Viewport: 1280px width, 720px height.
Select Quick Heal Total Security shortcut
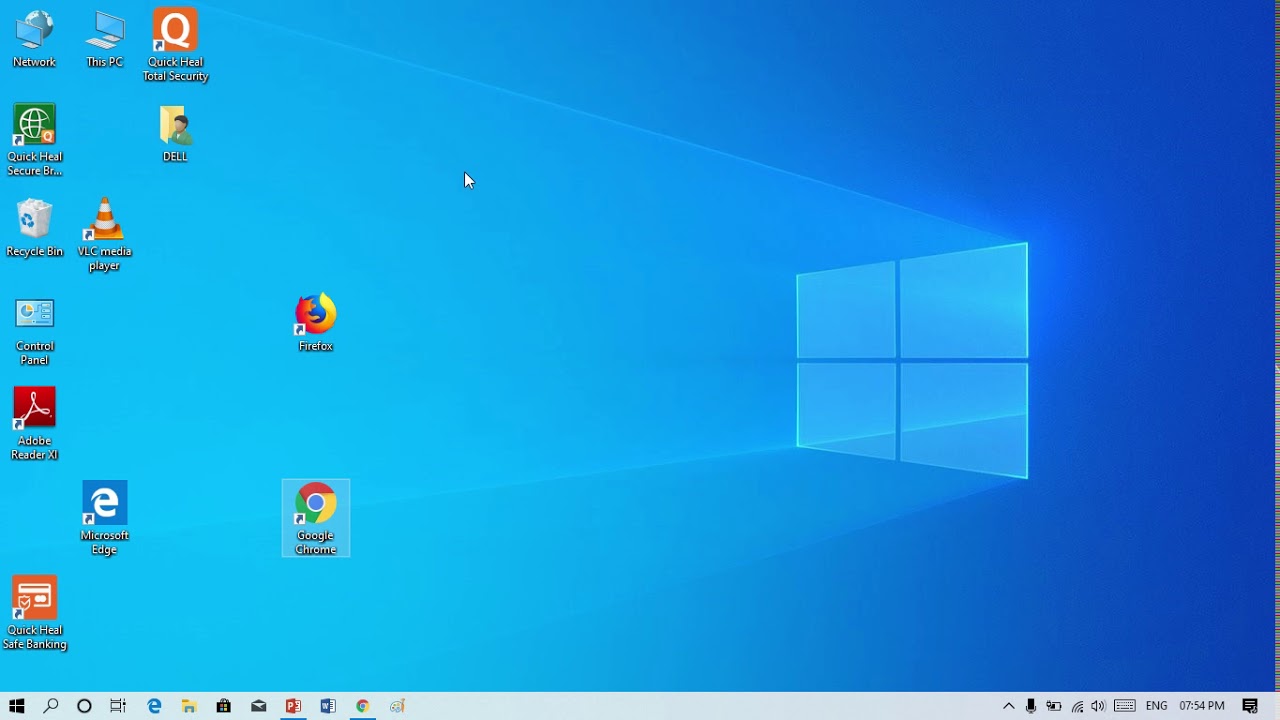click(x=175, y=46)
